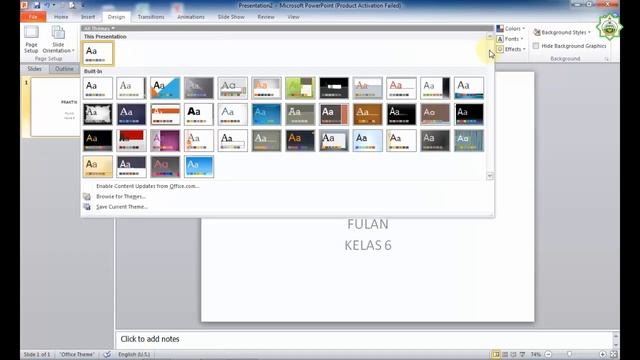Apply the orange-brown theme thumbnail
Image resolution: width=640 pixels, height=360 pixels.
coord(367,114)
